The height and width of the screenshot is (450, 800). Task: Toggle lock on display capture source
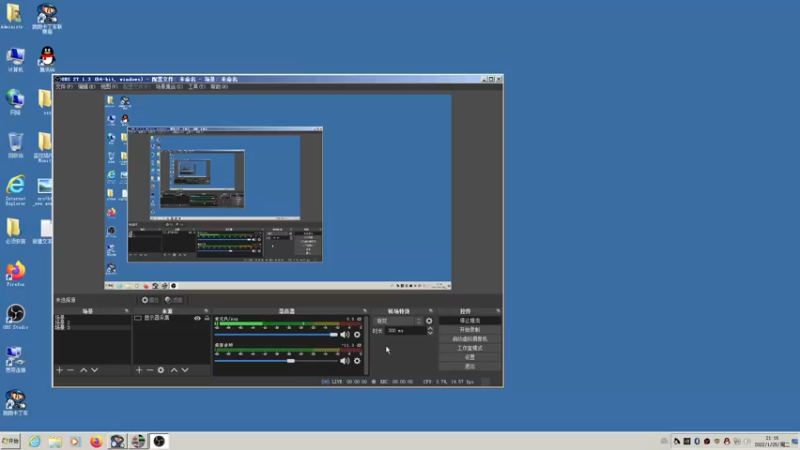(205, 318)
